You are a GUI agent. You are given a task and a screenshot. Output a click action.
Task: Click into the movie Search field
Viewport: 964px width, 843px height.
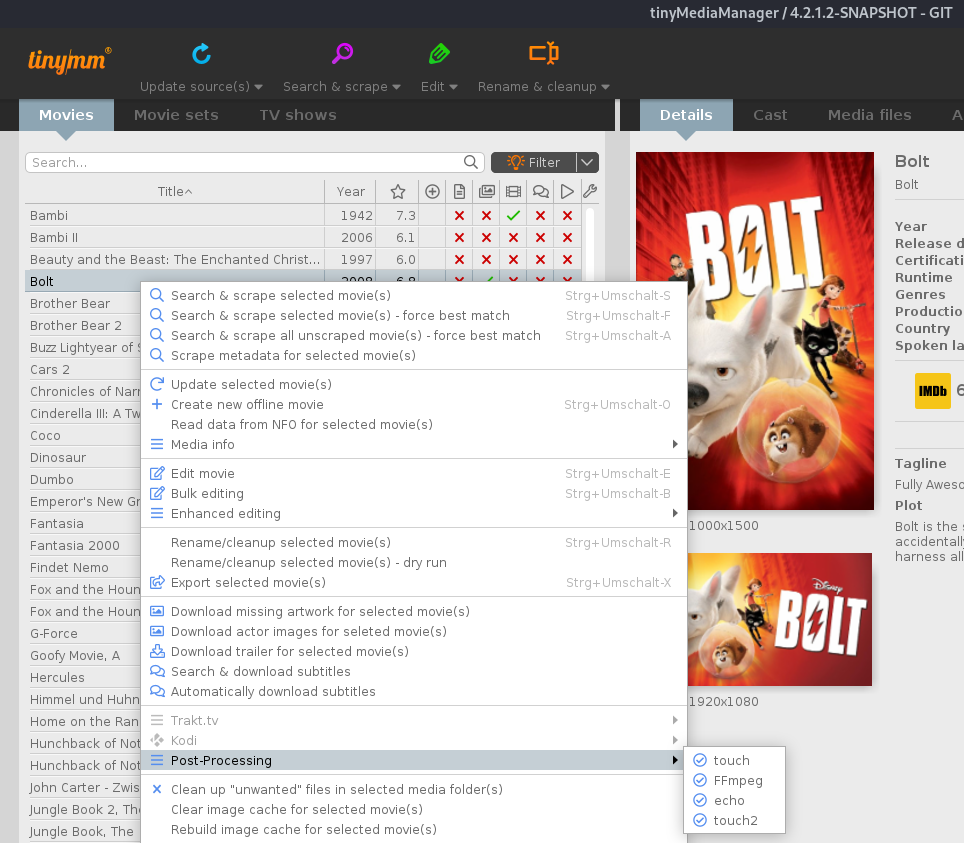(245, 162)
